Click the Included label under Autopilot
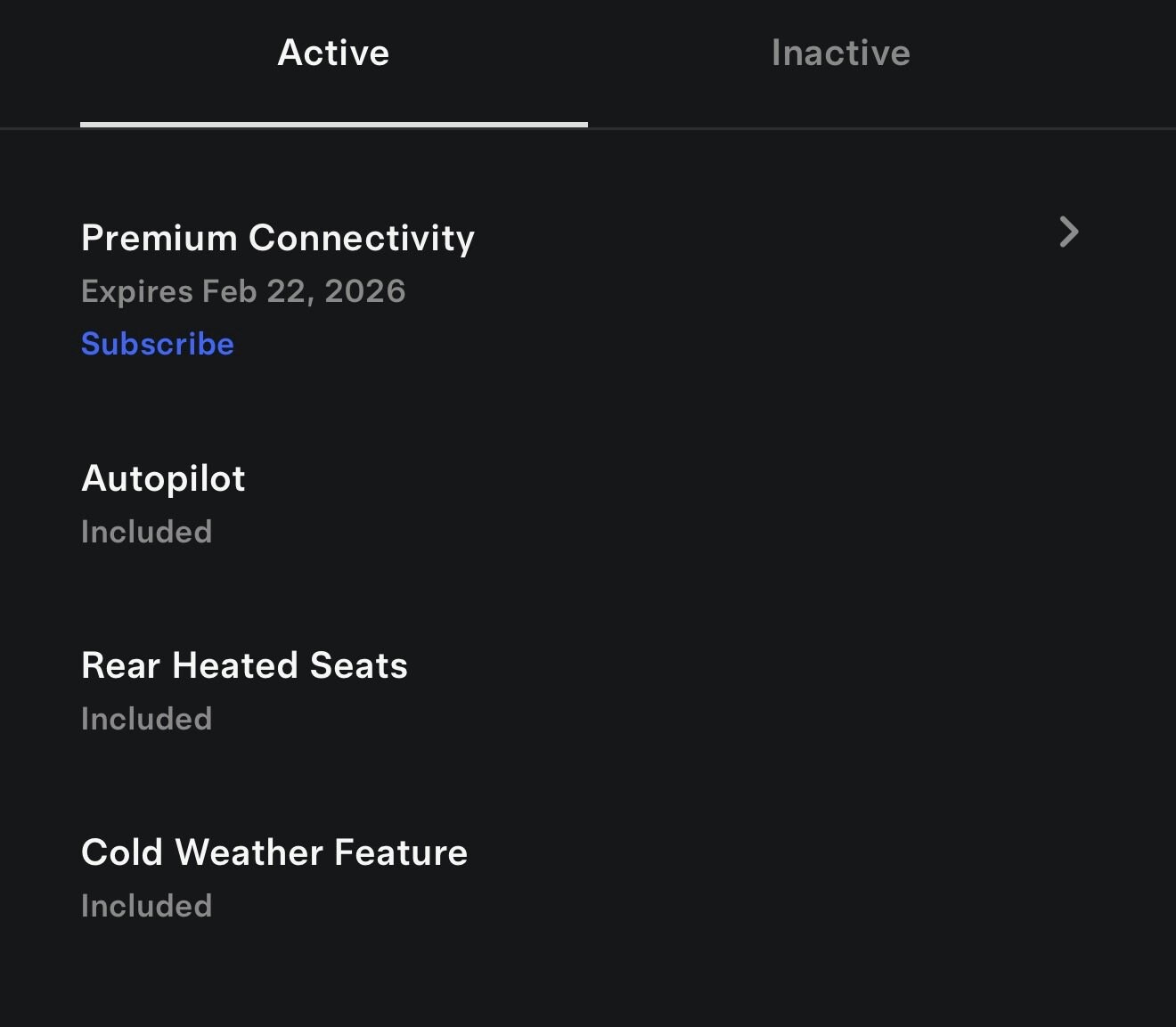Screen dimensions: 1176x1027 [x=147, y=532]
